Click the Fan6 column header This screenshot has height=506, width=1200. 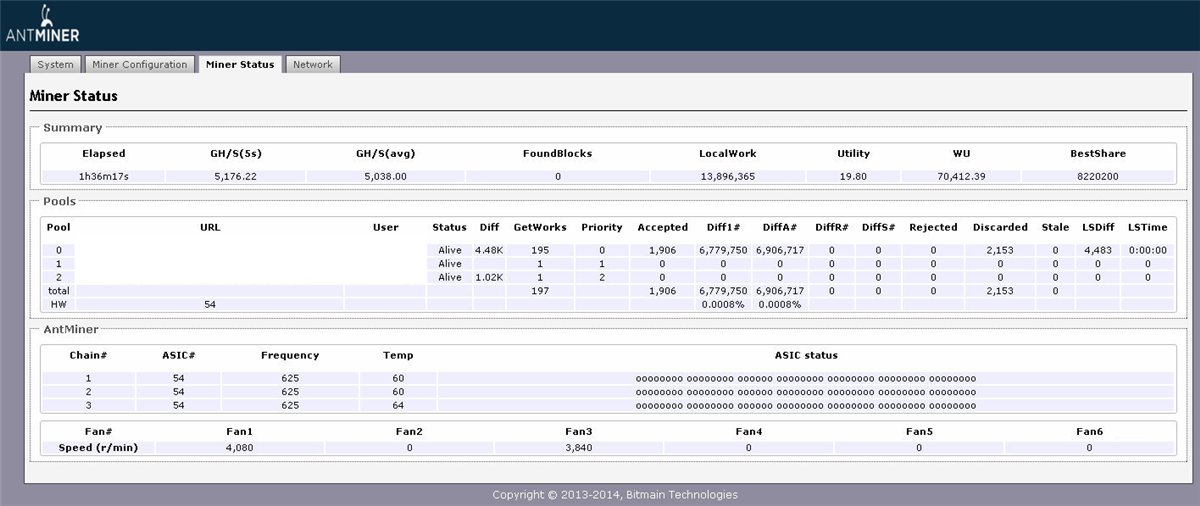[1089, 431]
